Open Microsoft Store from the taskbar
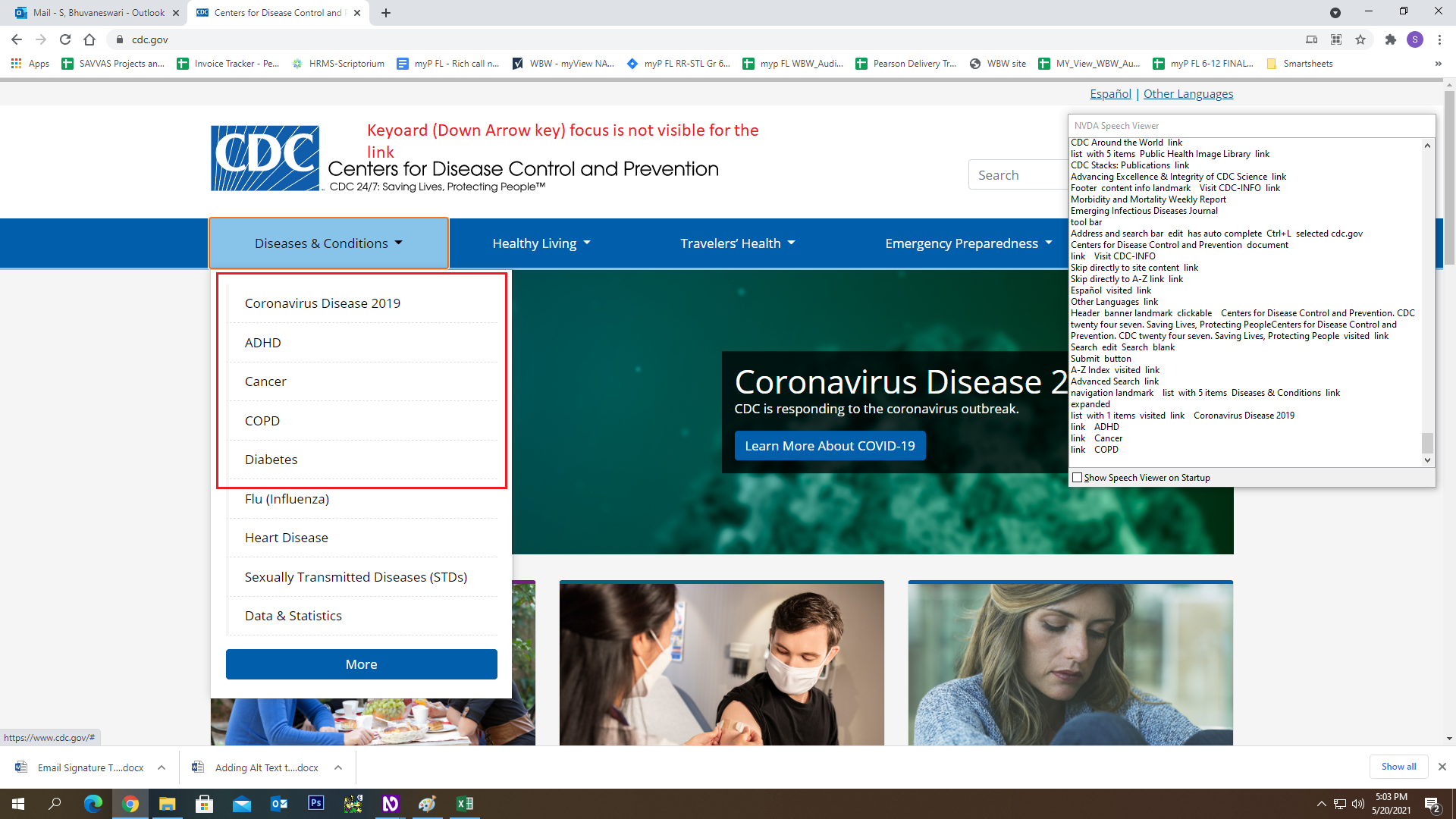Screen dimensions: 1456x819 (x=204, y=804)
